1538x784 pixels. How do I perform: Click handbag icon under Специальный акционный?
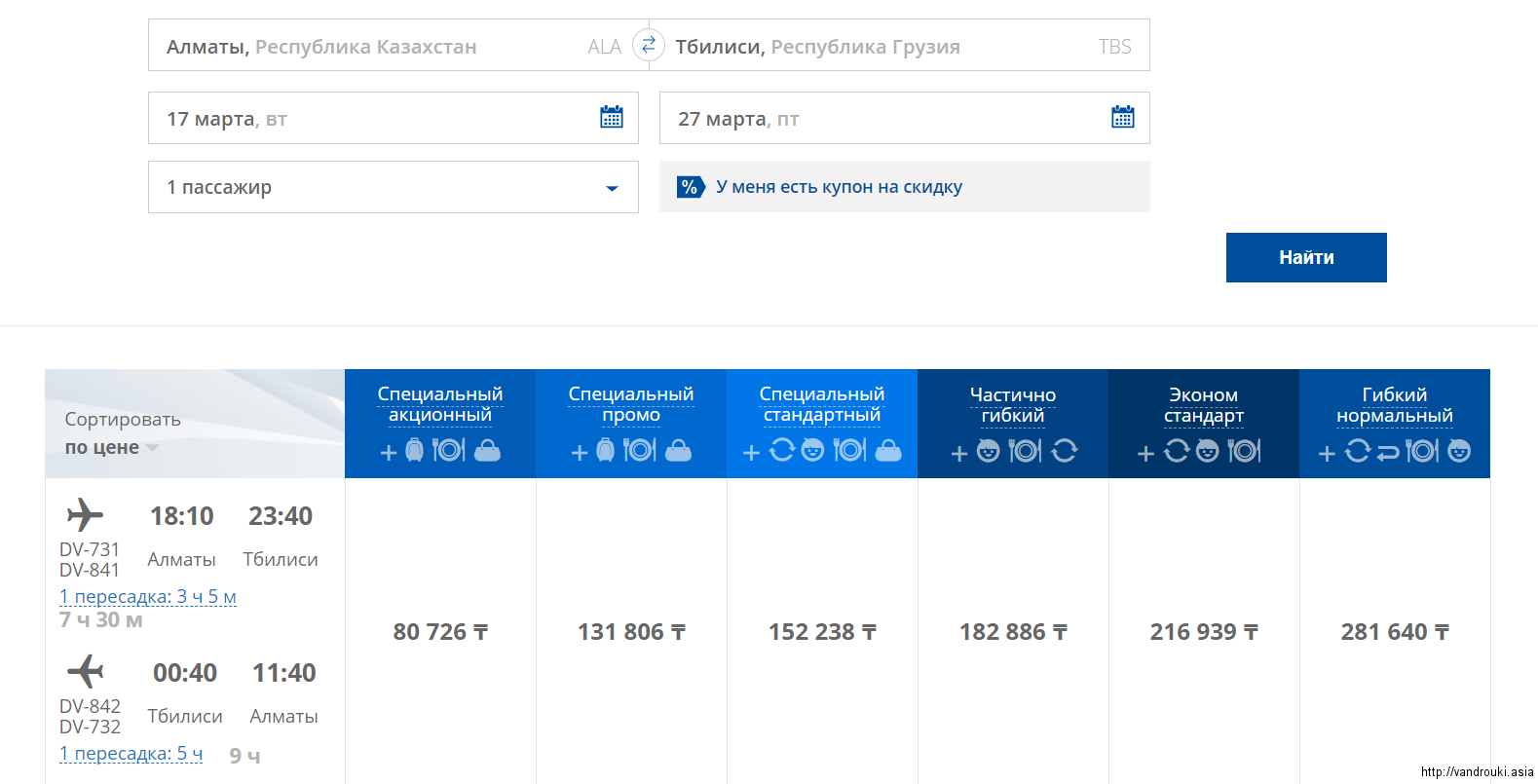pyautogui.click(x=487, y=450)
